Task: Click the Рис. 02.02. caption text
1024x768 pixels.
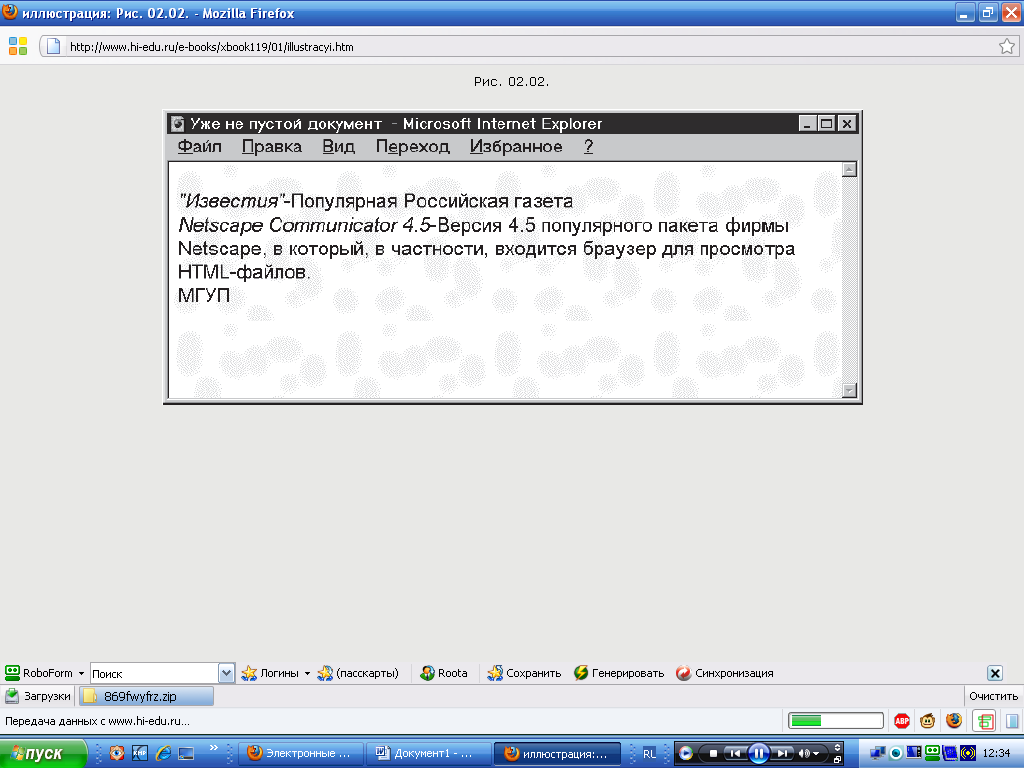Action: click(x=511, y=82)
